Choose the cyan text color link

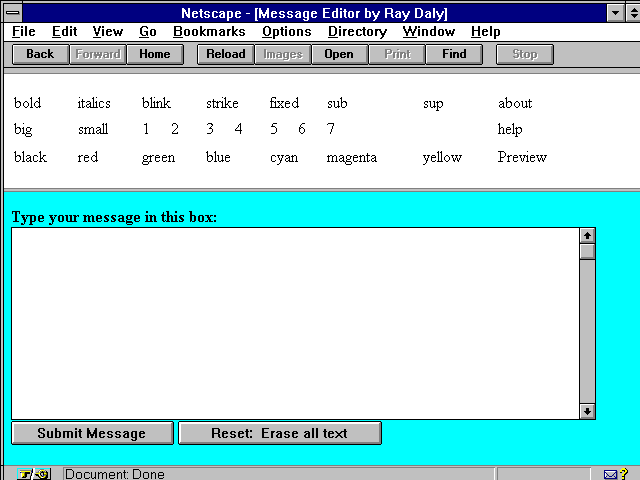284,158
